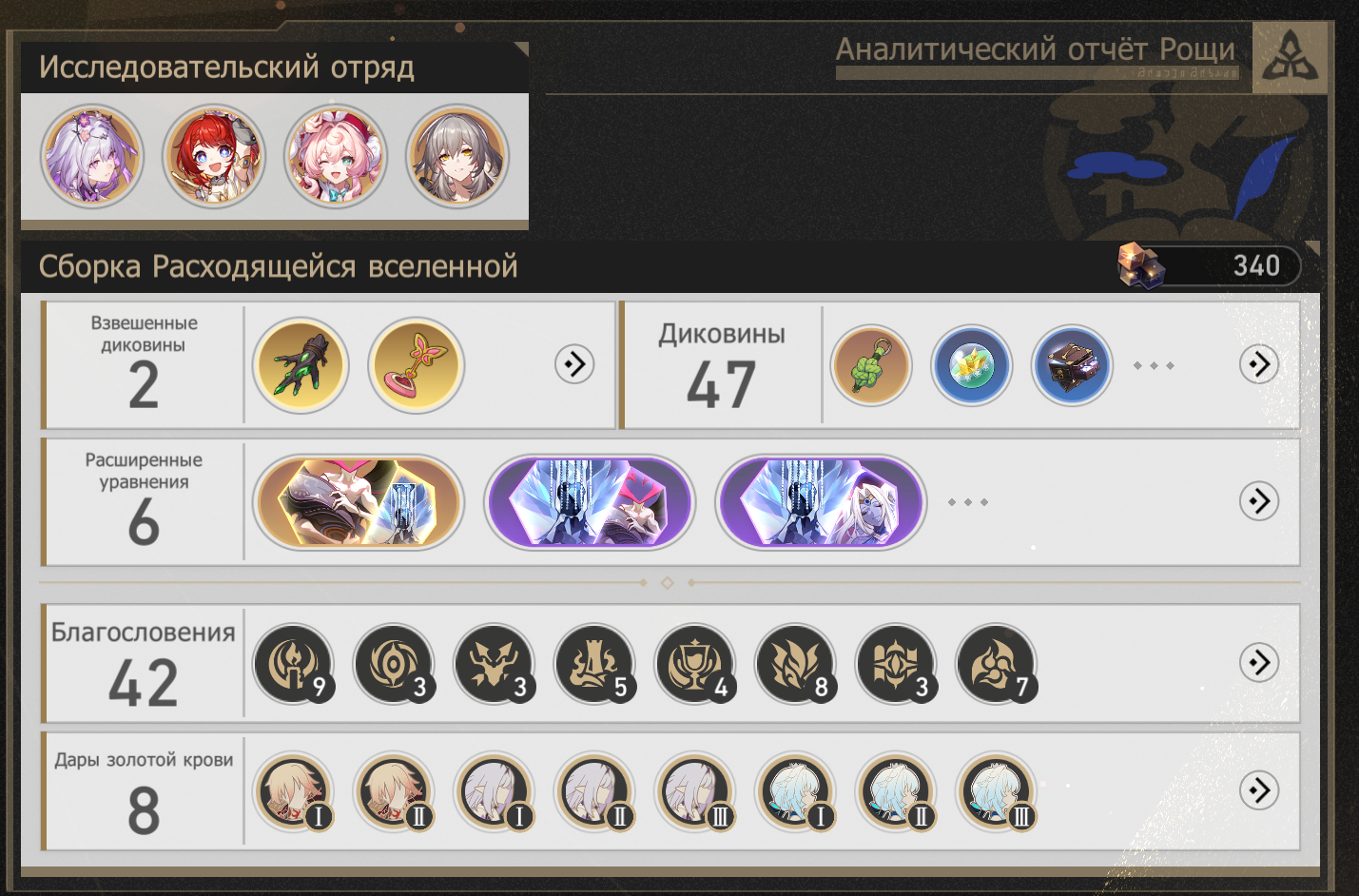Open the Дары золотой крови arrow

click(1259, 789)
